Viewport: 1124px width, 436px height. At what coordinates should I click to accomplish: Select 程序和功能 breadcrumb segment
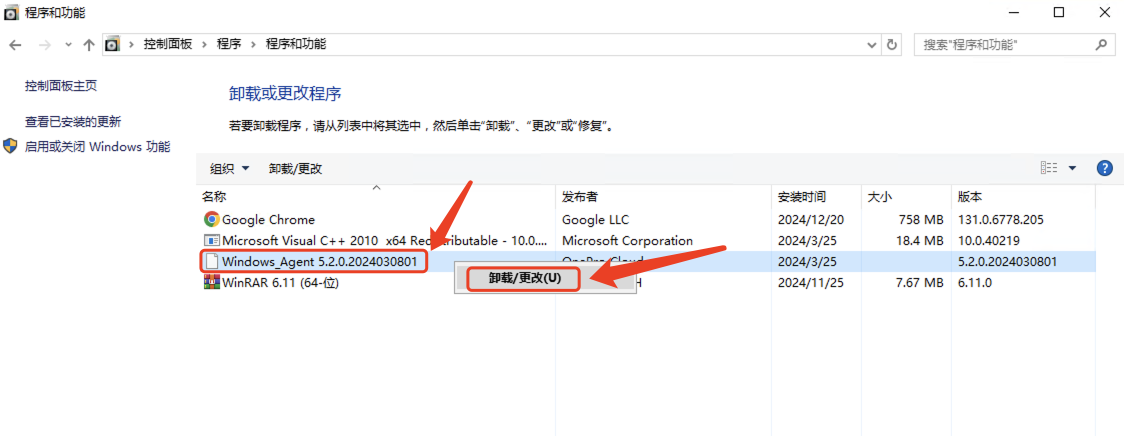tap(296, 44)
